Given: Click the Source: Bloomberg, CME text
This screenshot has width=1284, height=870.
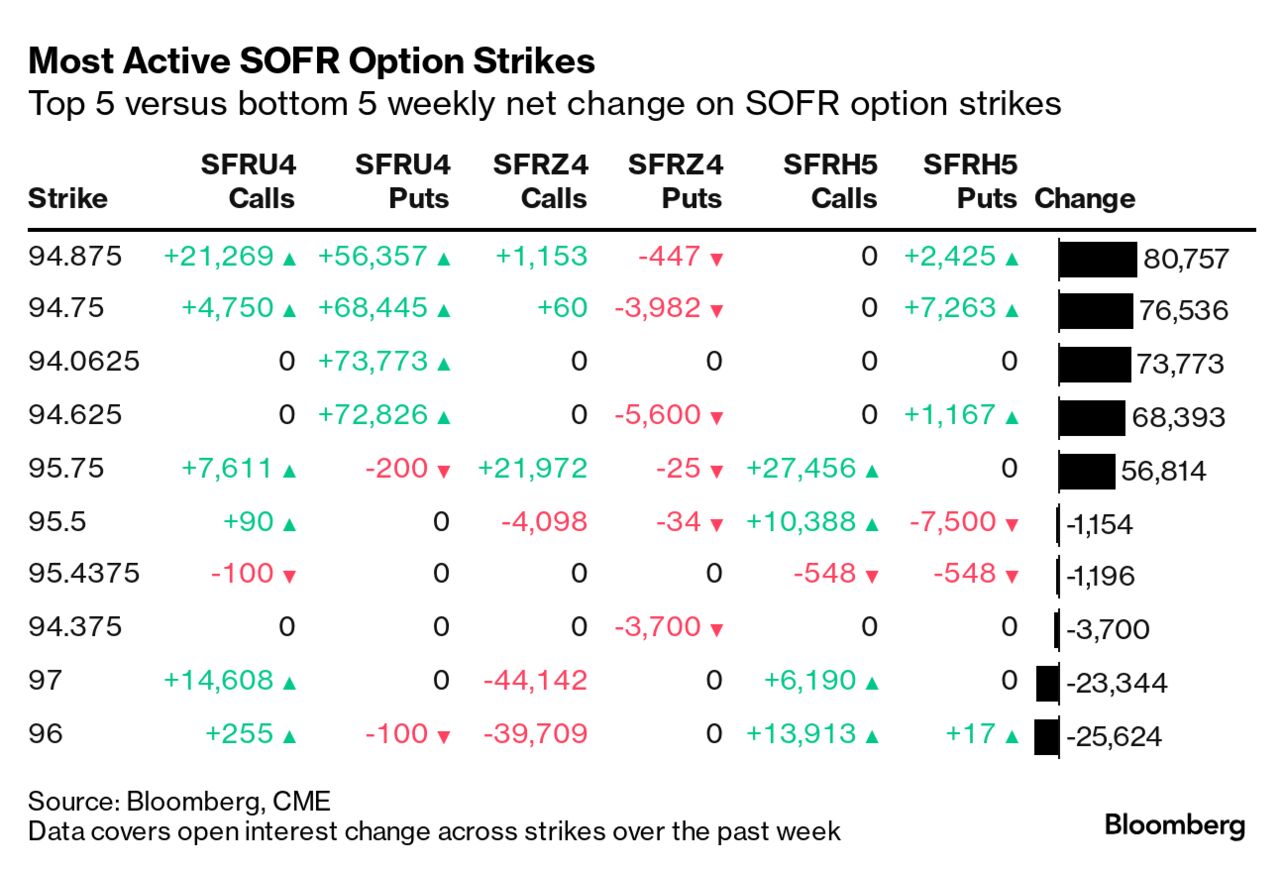Looking at the screenshot, I should click(179, 801).
